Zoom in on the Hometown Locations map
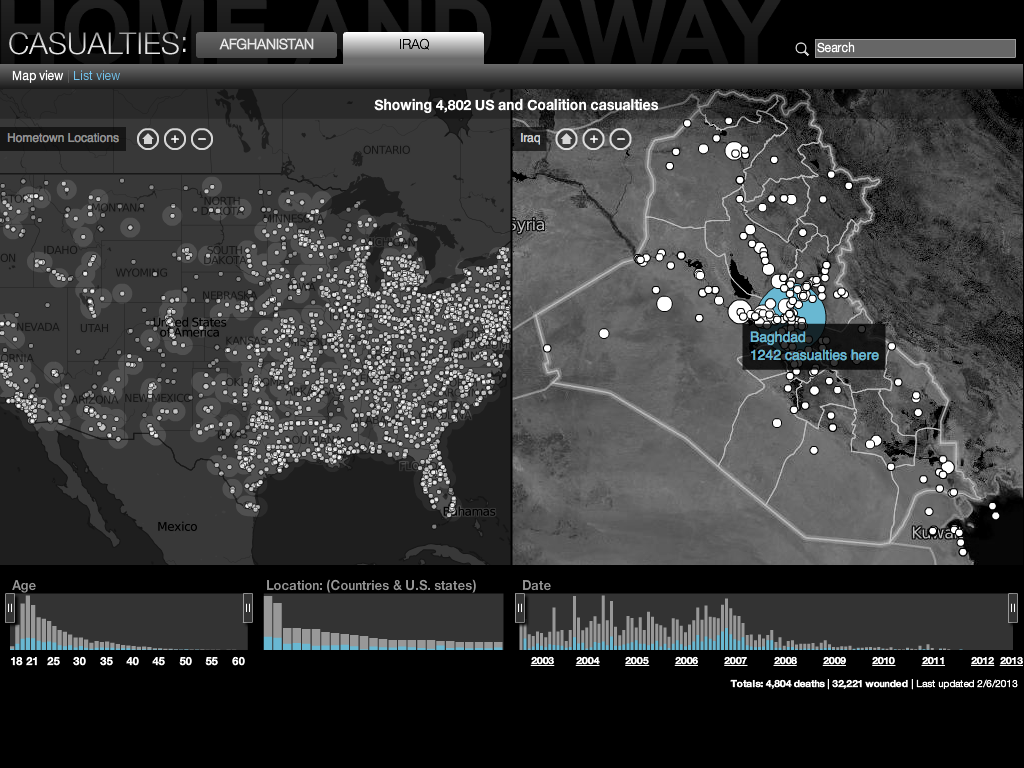 point(175,139)
